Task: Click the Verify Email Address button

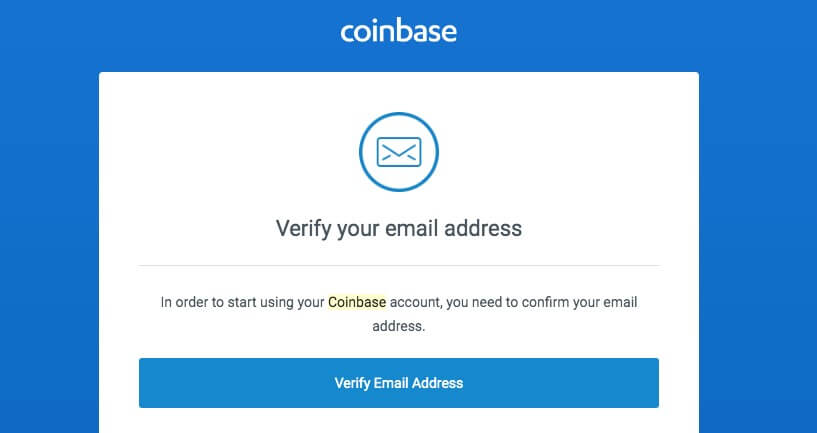Action: pyautogui.click(x=399, y=383)
